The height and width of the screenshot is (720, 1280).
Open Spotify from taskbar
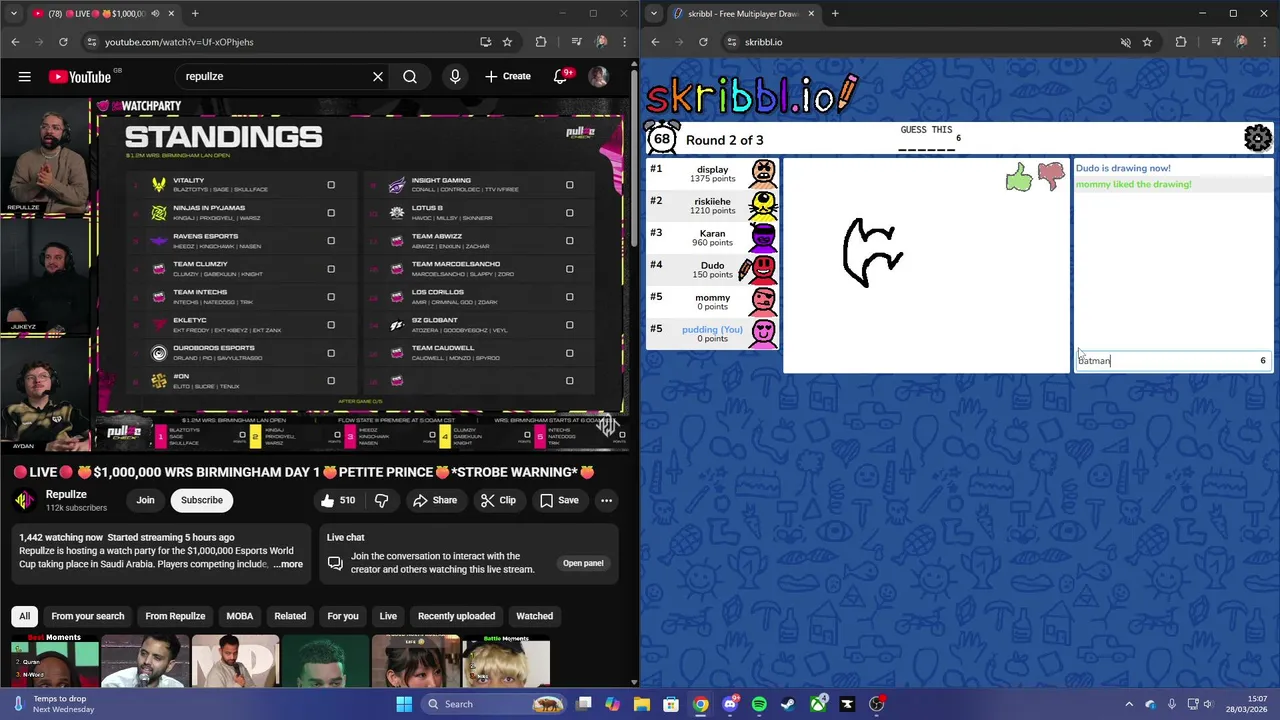click(x=759, y=704)
